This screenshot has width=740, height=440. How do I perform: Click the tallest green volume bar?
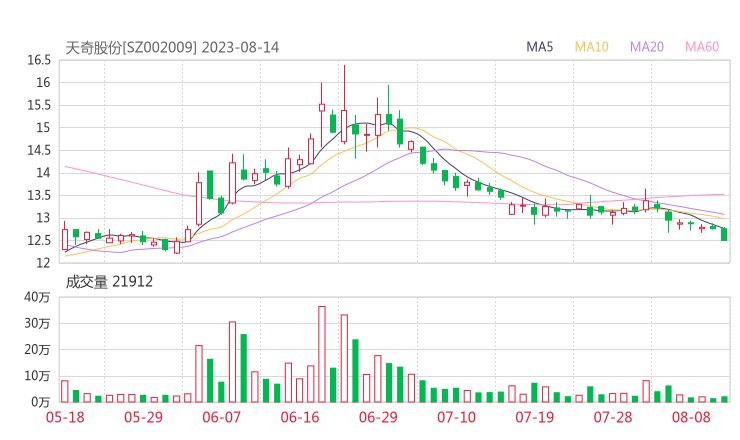point(244,368)
